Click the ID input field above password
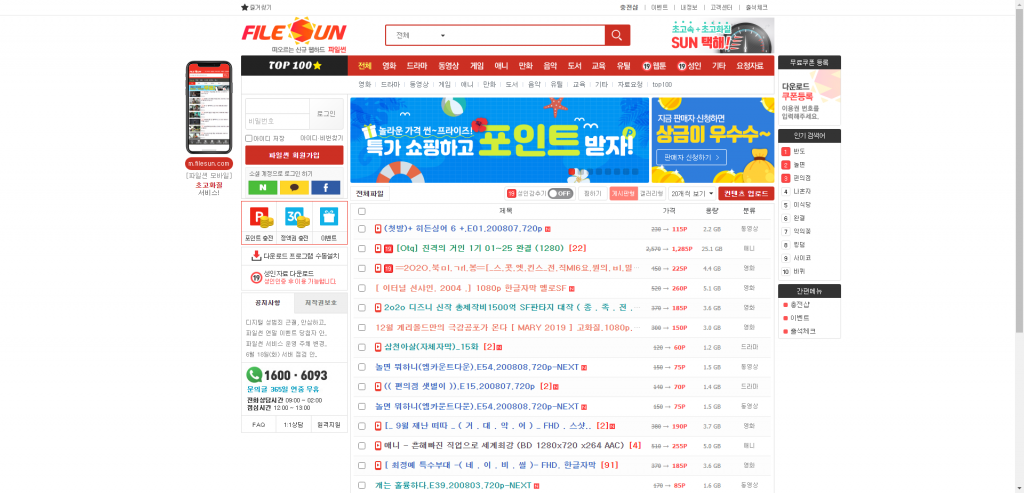The image size is (1024, 493). pyautogui.click(x=277, y=106)
